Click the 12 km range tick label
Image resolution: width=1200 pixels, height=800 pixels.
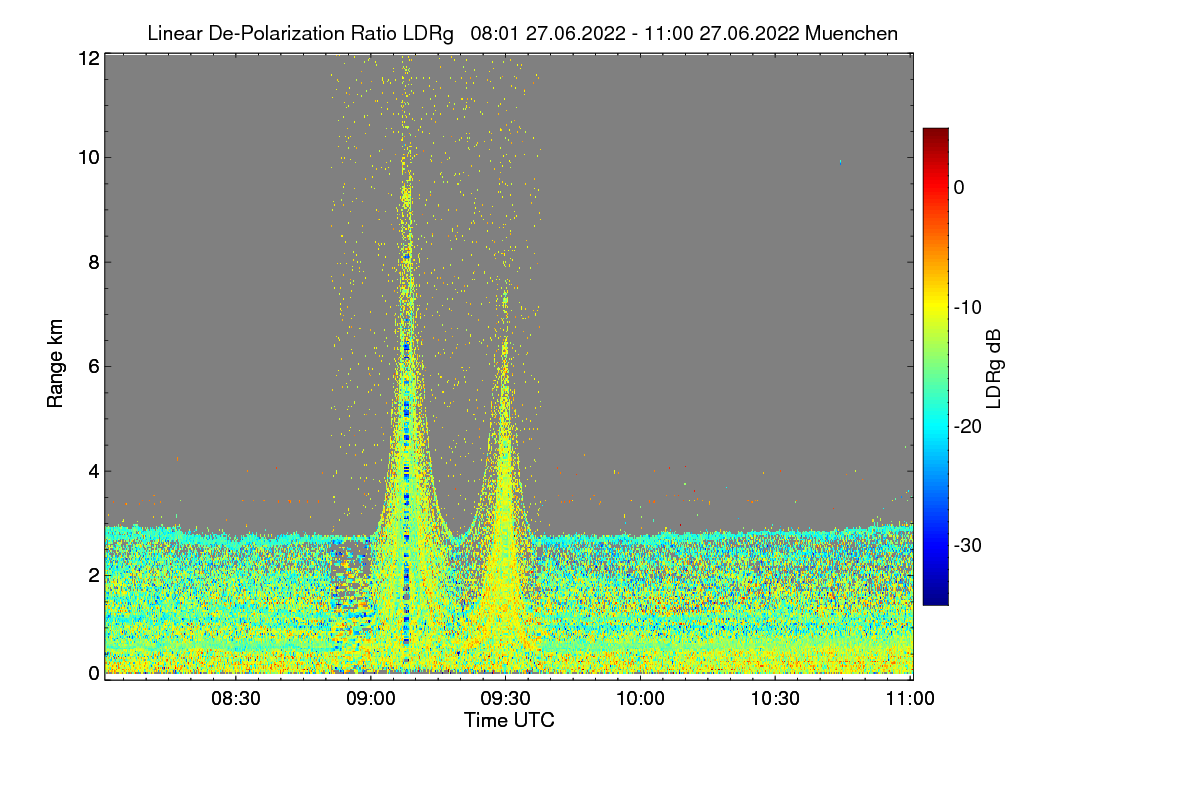point(88,58)
